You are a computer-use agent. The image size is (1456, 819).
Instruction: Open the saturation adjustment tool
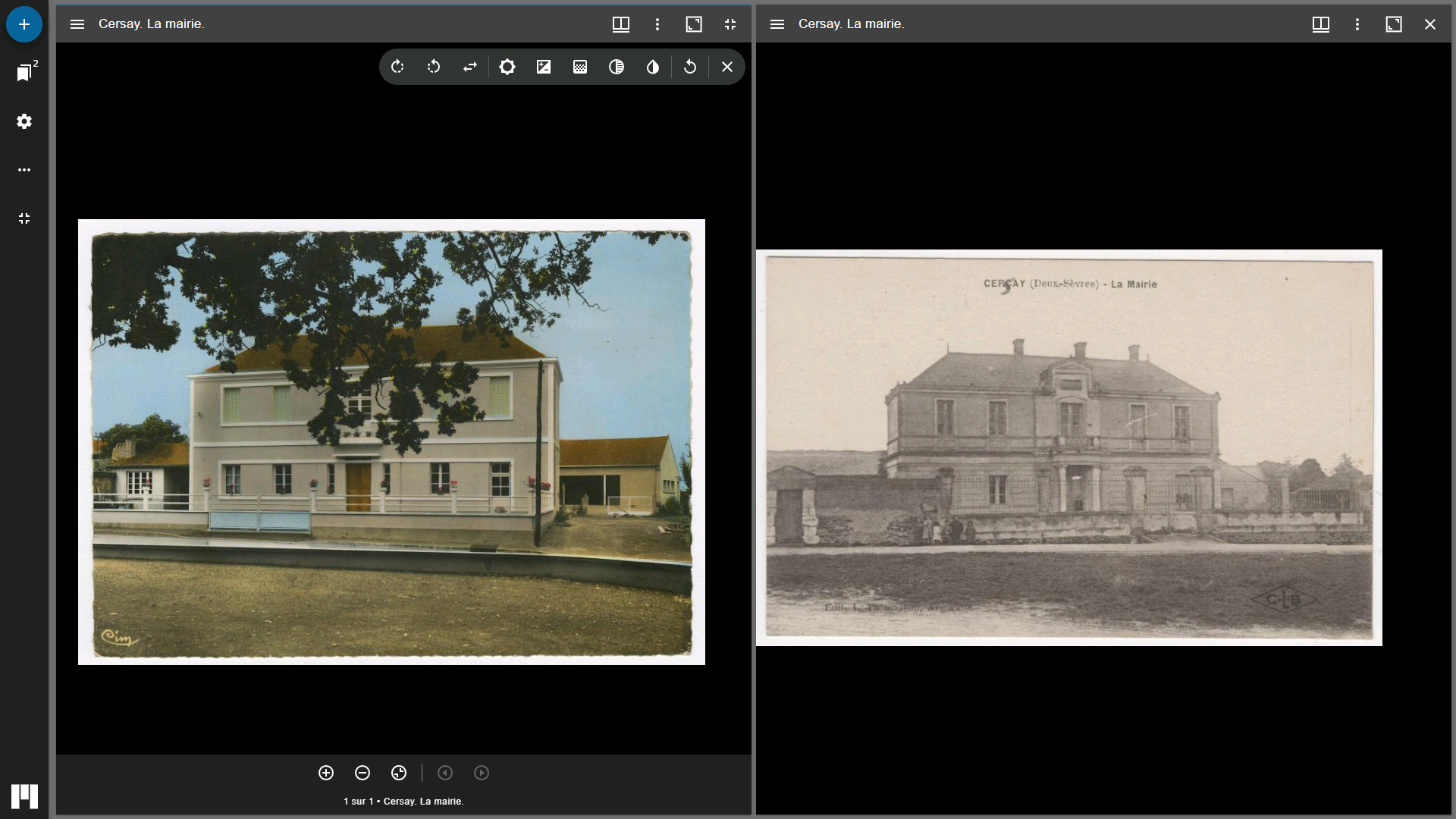click(580, 67)
